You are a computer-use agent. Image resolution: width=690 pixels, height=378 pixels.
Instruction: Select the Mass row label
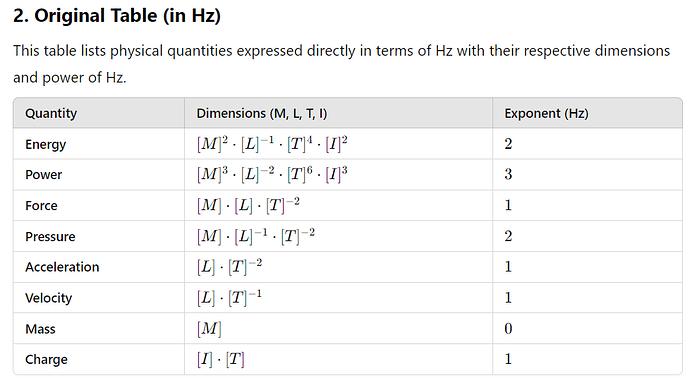(x=40, y=329)
